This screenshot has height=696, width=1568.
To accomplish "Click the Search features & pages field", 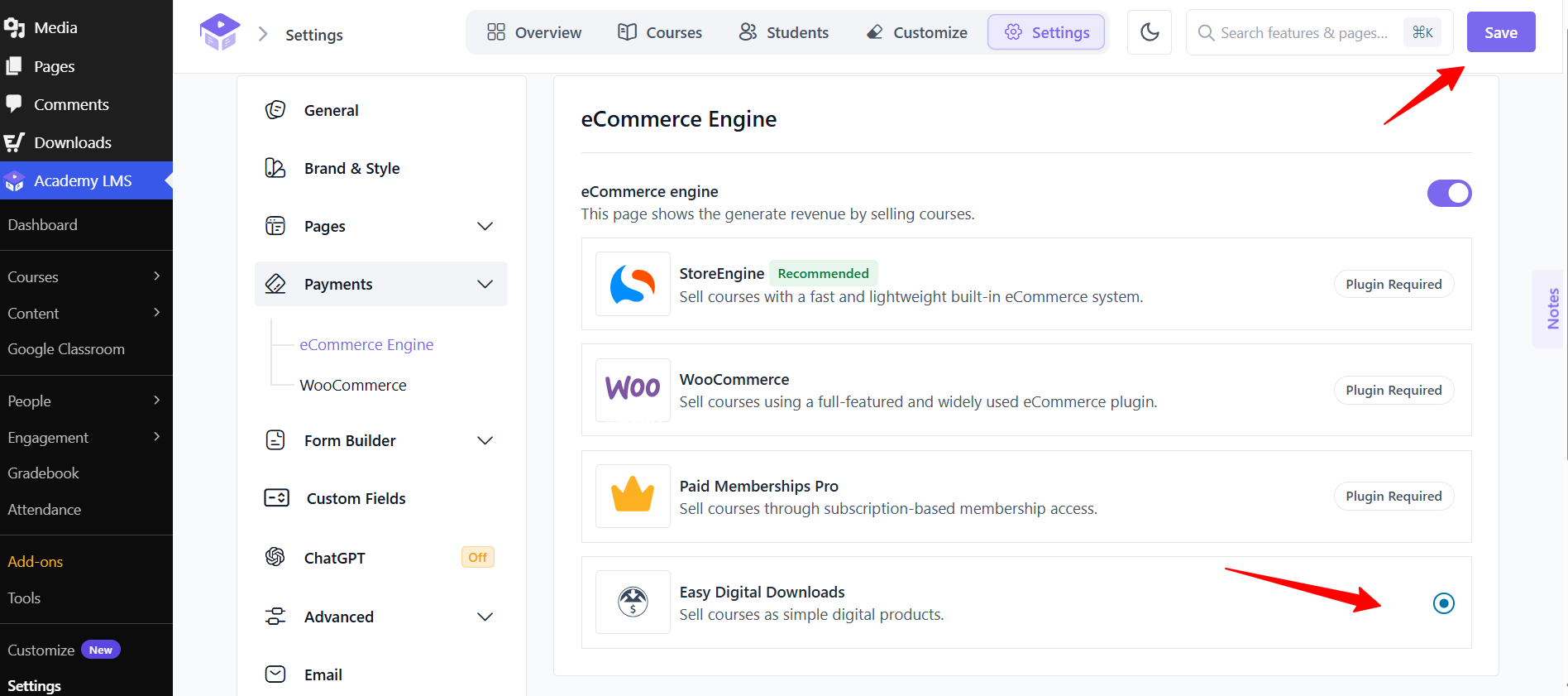I will pos(1319,32).
